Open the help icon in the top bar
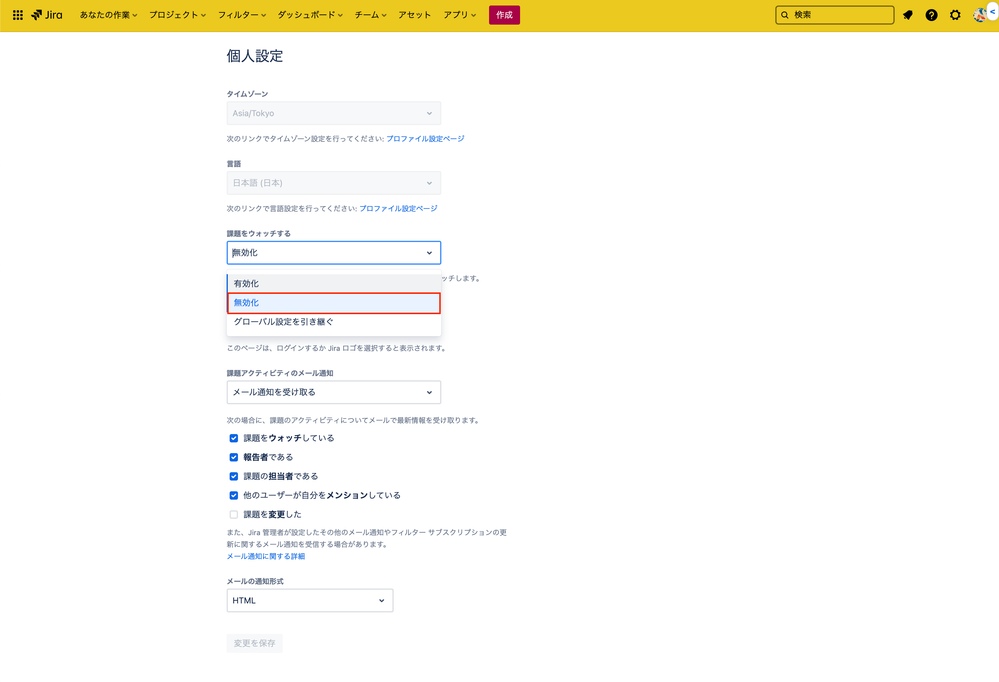 pyautogui.click(x=932, y=14)
